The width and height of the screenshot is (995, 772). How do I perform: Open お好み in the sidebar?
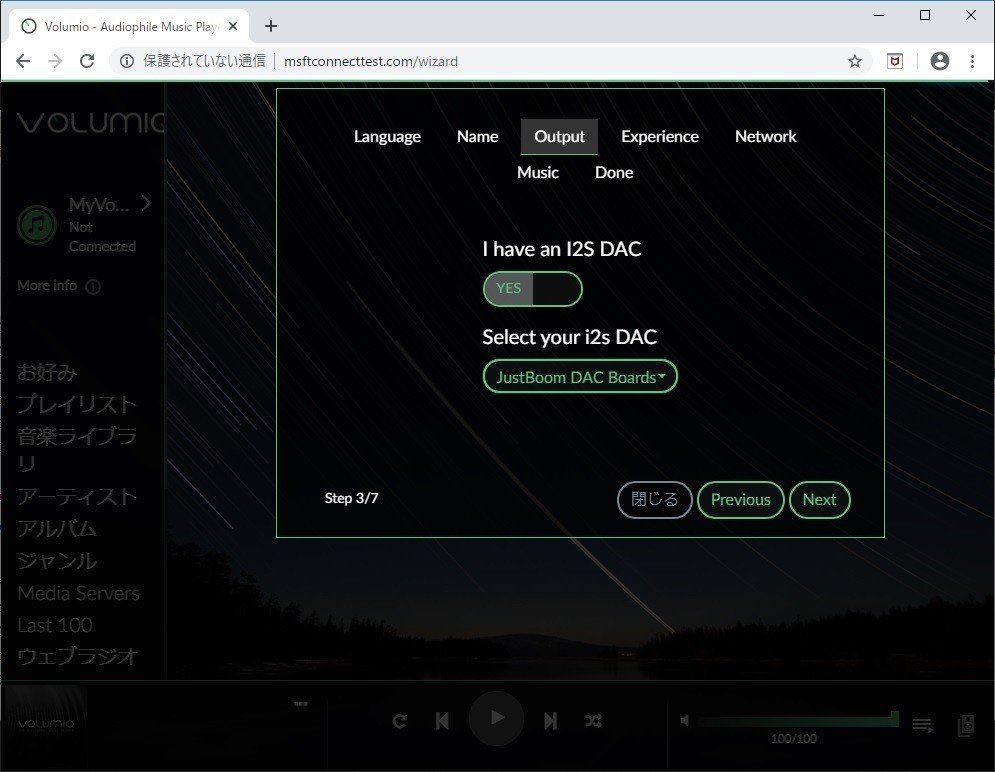[47, 372]
